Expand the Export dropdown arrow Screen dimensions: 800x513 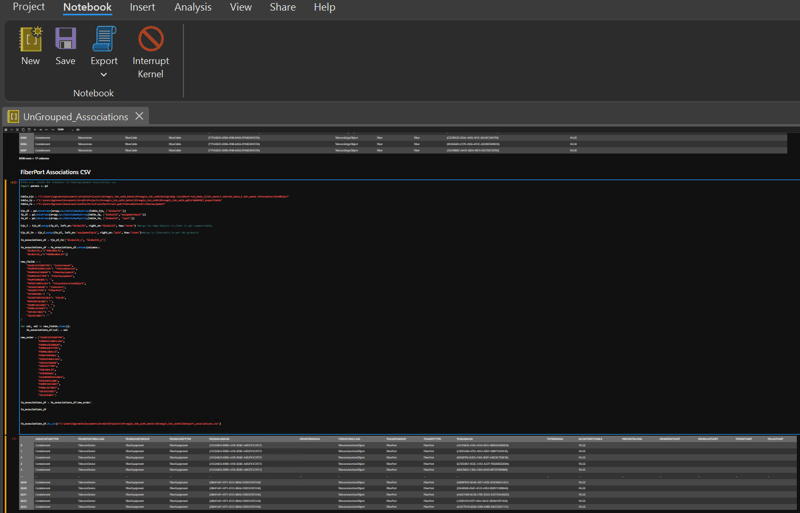click(104, 75)
